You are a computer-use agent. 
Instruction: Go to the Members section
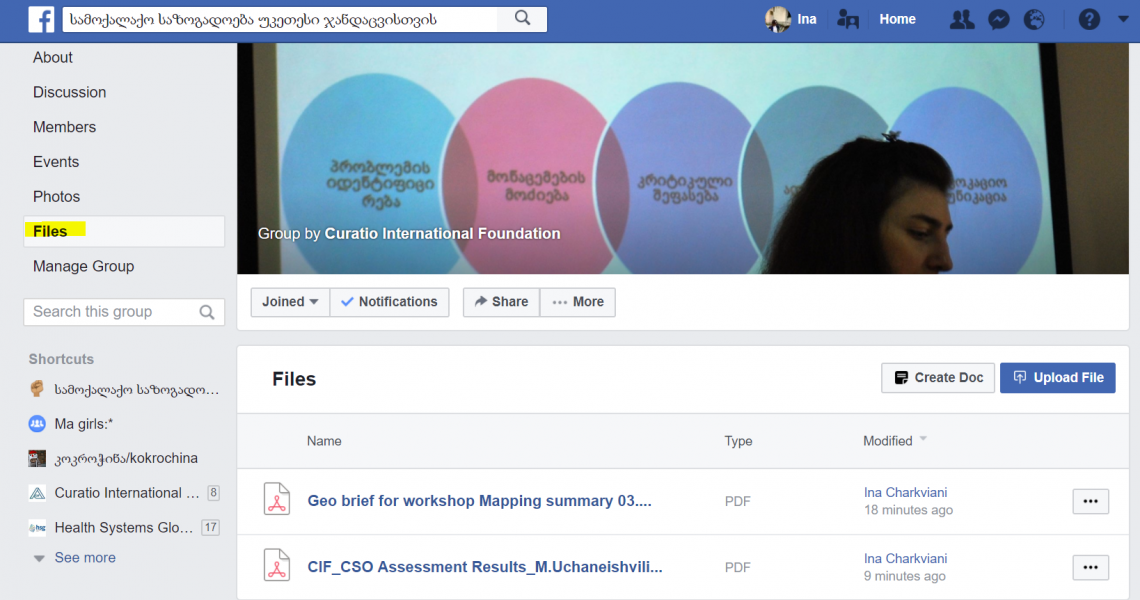tap(64, 127)
